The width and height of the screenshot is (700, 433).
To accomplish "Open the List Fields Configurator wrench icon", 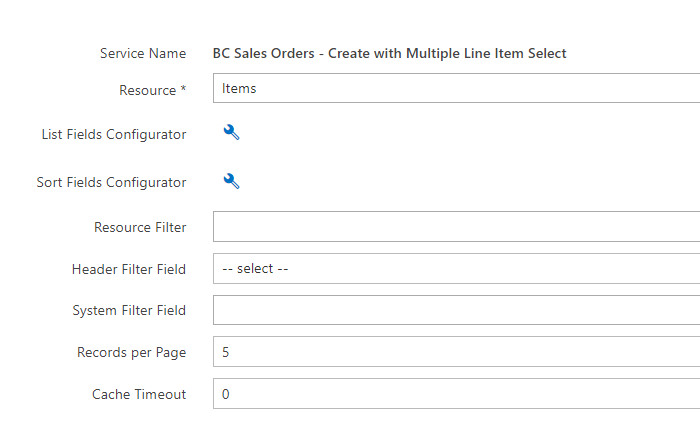I will (x=231, y=133).
